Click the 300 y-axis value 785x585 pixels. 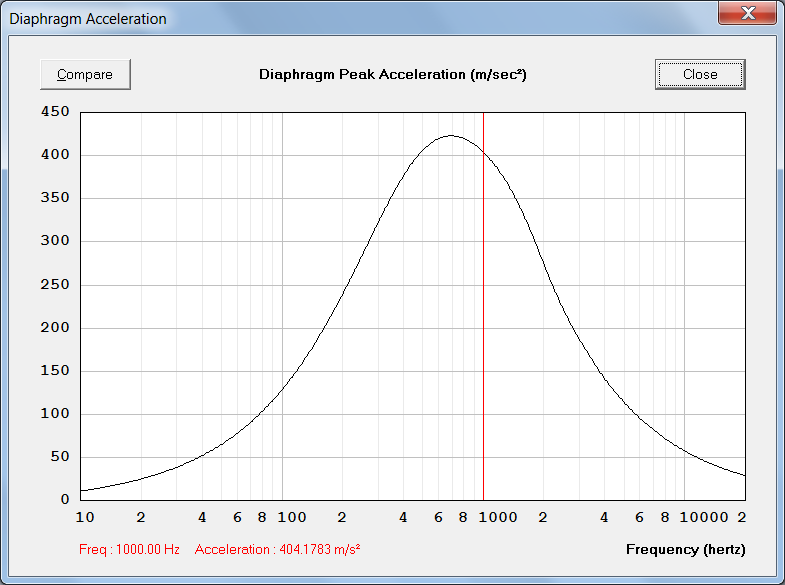point(55,240)
